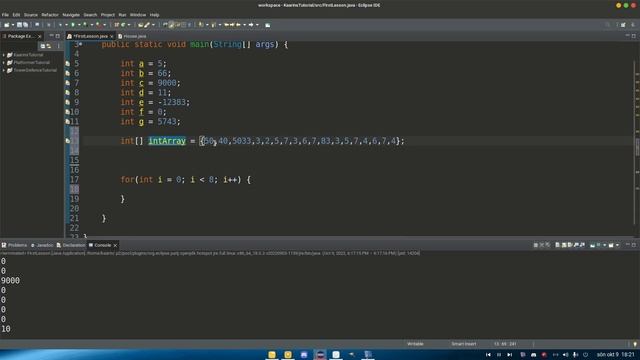Click the microphone icon in system tray
The height and width of the screenshot is (360, 640).
click(575, 355)
